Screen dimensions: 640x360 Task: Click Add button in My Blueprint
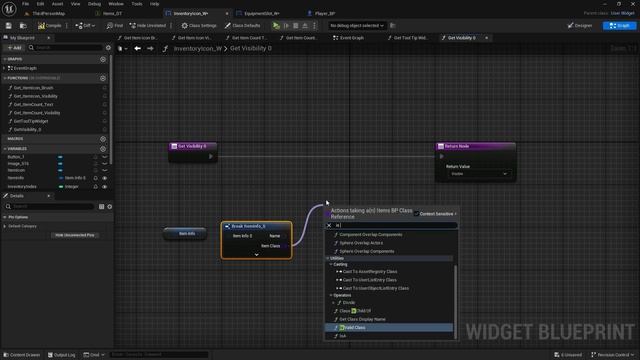click(x=14, y=48)
